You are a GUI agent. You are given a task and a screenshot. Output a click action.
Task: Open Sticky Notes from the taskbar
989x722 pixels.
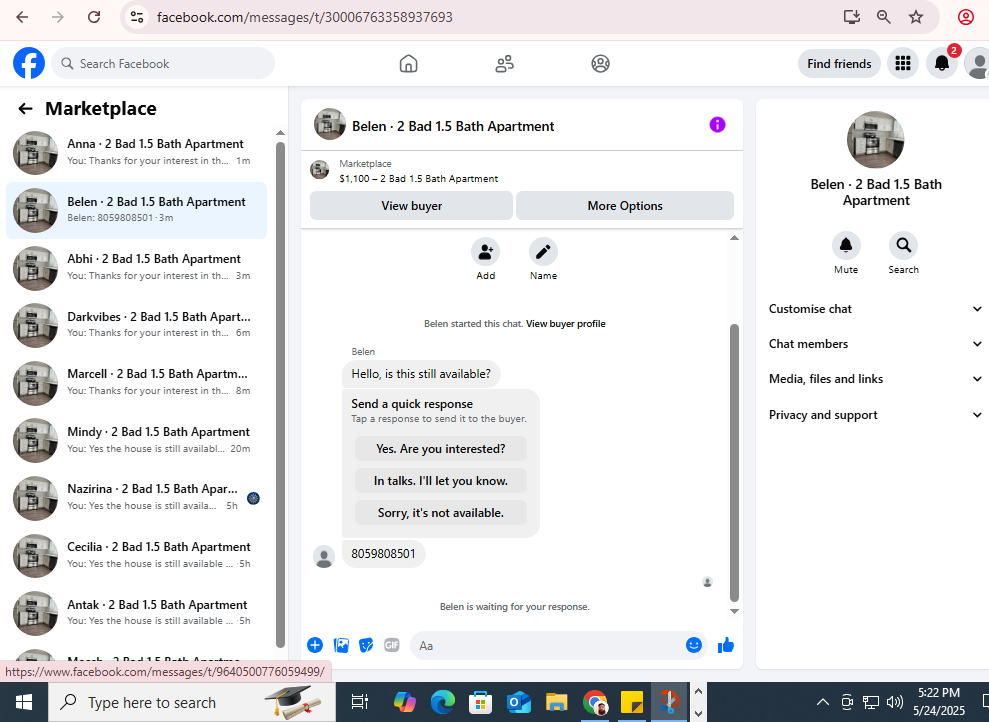coord(631,702)
